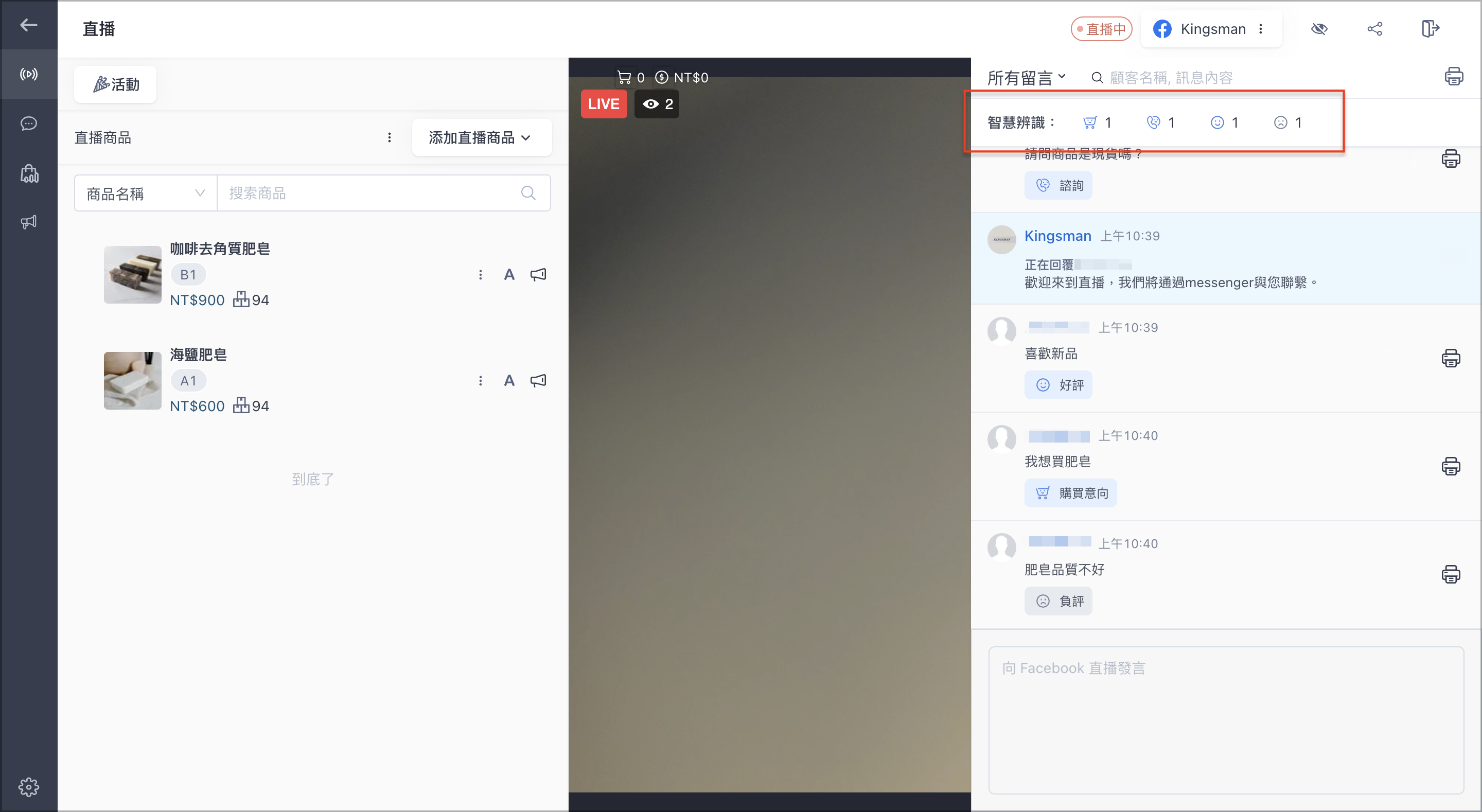Open the live broadcast sidebar icon

click(28, 74)
